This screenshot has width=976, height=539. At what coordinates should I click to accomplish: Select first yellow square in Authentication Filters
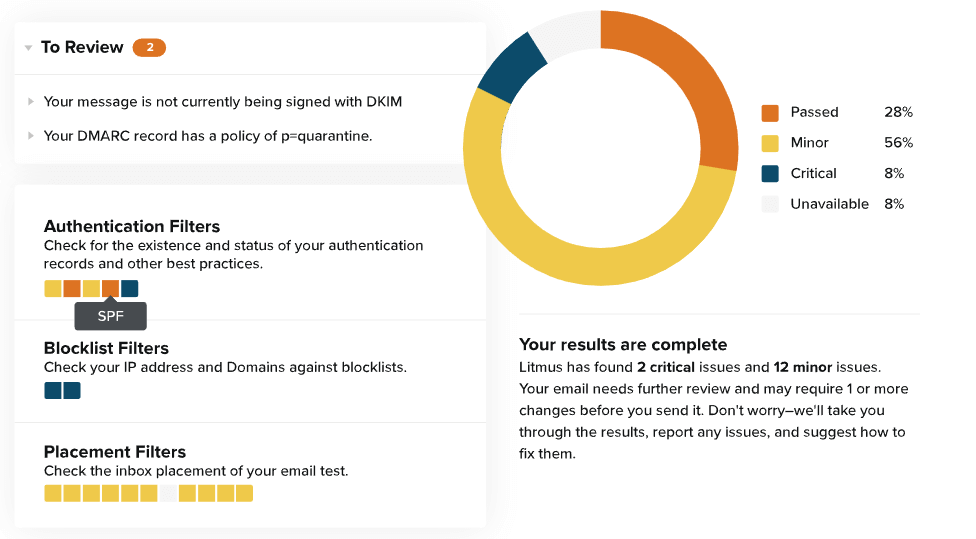[x=53, y=289]
